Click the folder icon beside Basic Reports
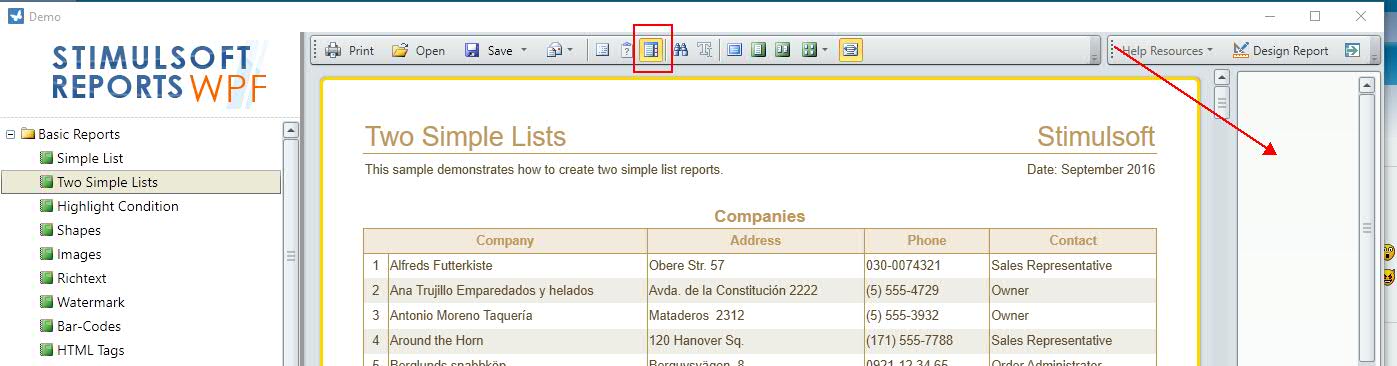 point(28,134)
